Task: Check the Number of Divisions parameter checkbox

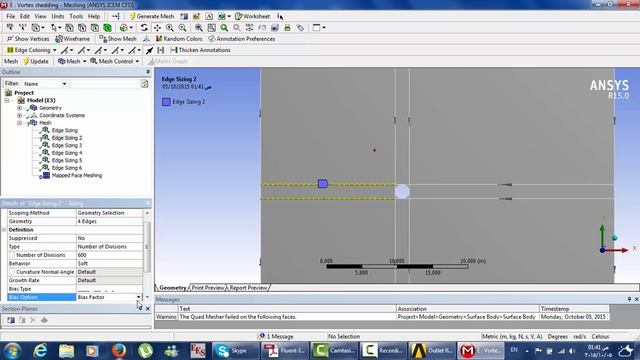Action: (12, 255)
